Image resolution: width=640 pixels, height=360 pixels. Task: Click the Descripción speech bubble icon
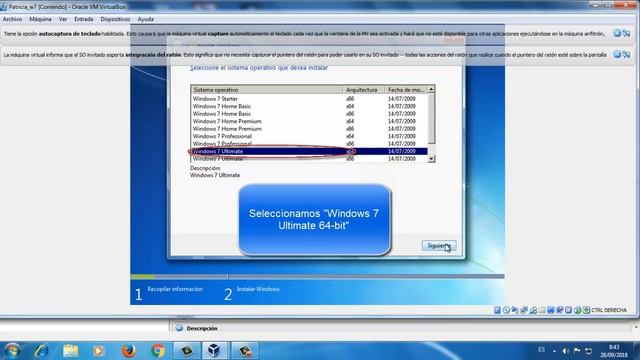(179, 328)
